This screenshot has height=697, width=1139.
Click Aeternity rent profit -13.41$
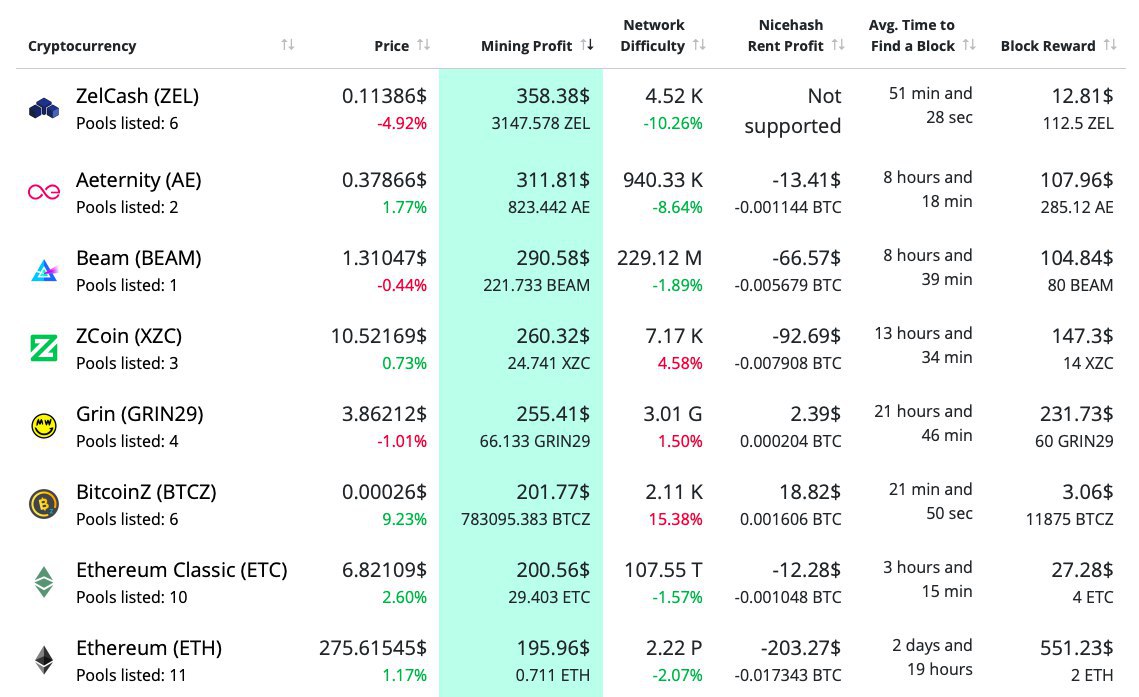[806, 180]
